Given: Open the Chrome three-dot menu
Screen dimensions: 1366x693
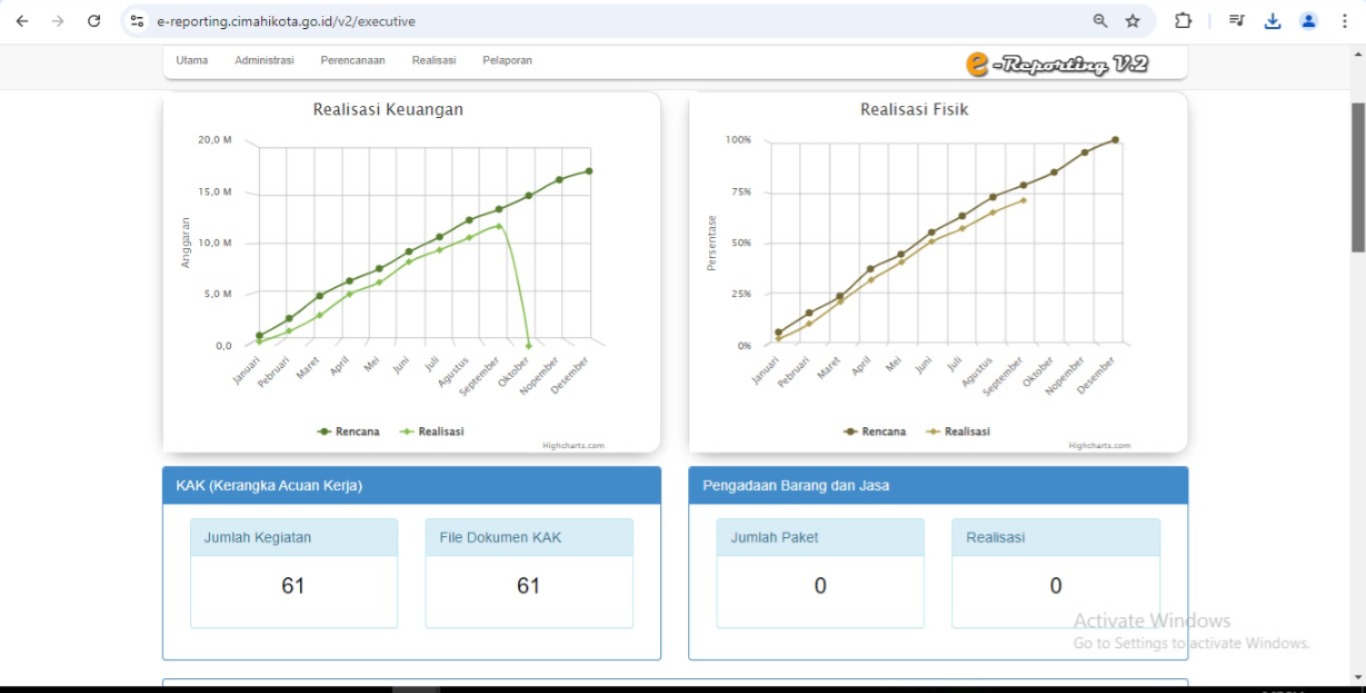Looking at the screenshot, I should [1344, 21].
